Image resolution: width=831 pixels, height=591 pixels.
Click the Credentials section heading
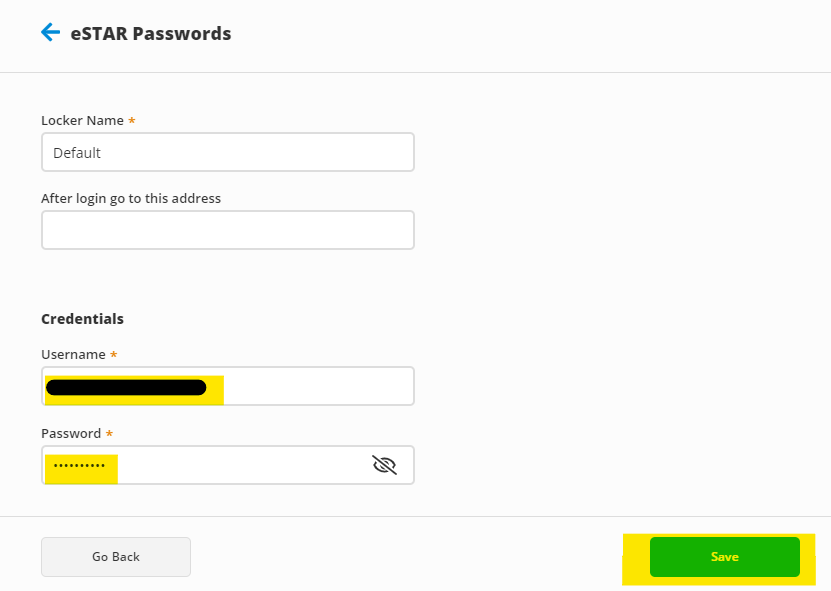(x=82, y=319)
